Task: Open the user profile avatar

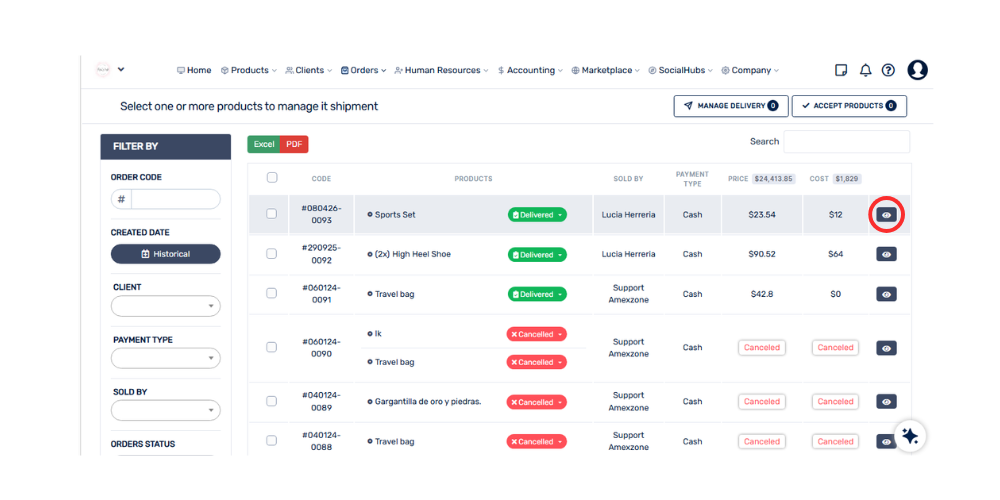Action: tap(917, 70)
